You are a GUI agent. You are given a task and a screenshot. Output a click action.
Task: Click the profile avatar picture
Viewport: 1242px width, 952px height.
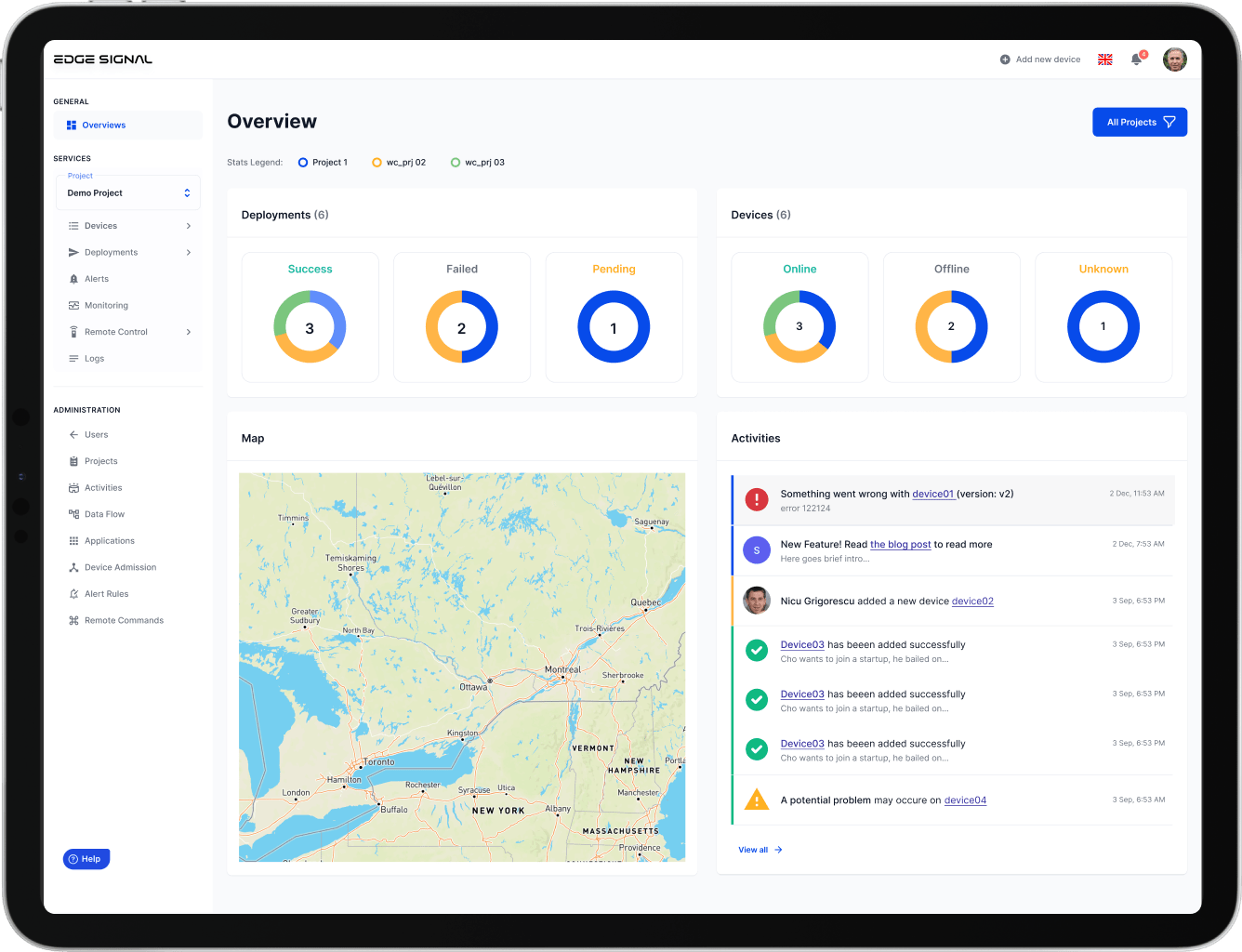(x=1174, y=59)
